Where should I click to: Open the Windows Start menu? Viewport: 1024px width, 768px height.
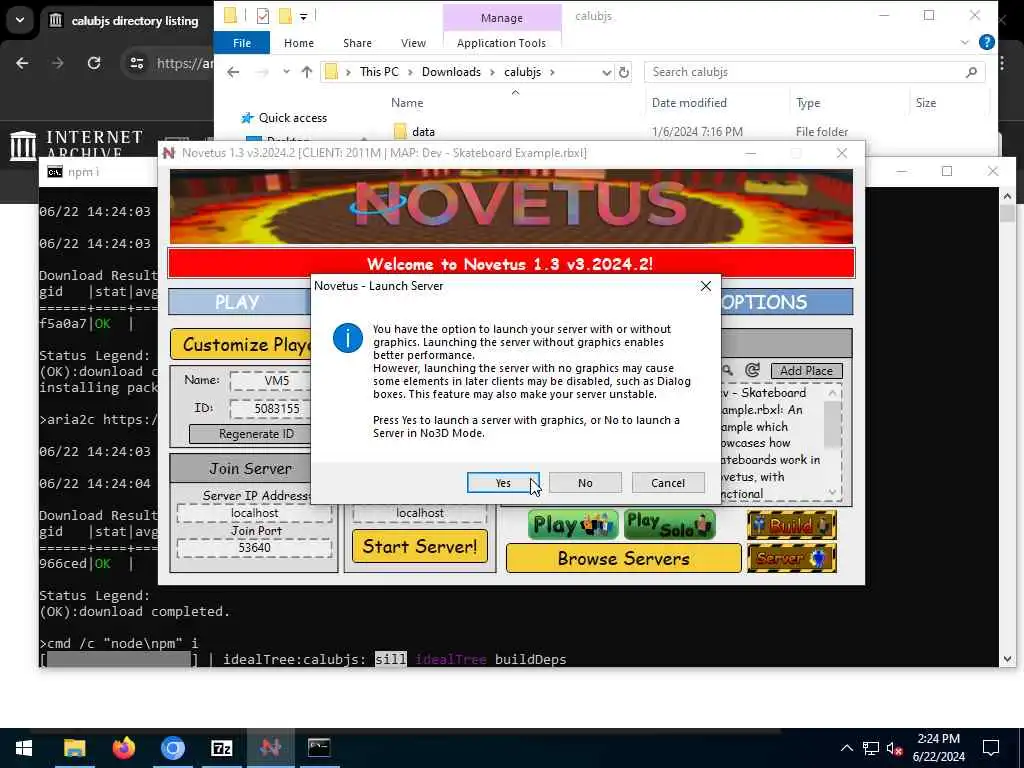[x=24, y=748]
